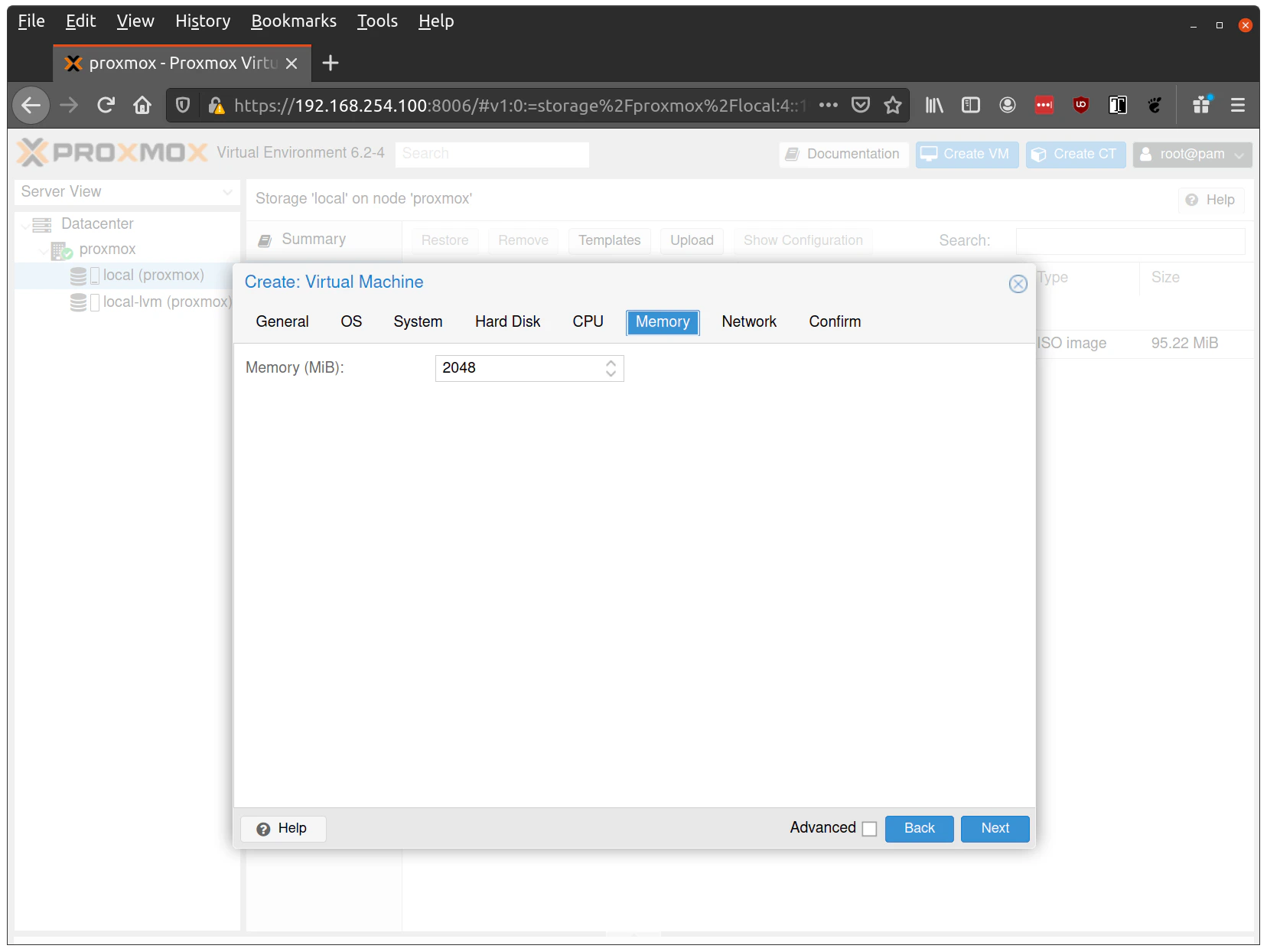Open the Firefox hamburger menu
The image size is (1267, 952).
[x=1238, y=106]
